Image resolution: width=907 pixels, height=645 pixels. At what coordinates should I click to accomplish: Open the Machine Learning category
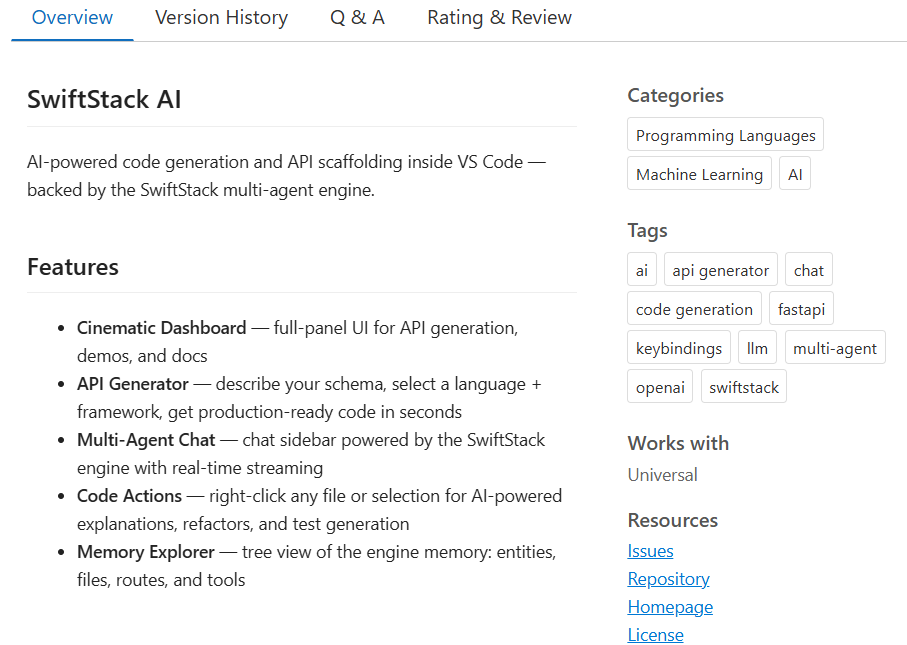(698, 172)
